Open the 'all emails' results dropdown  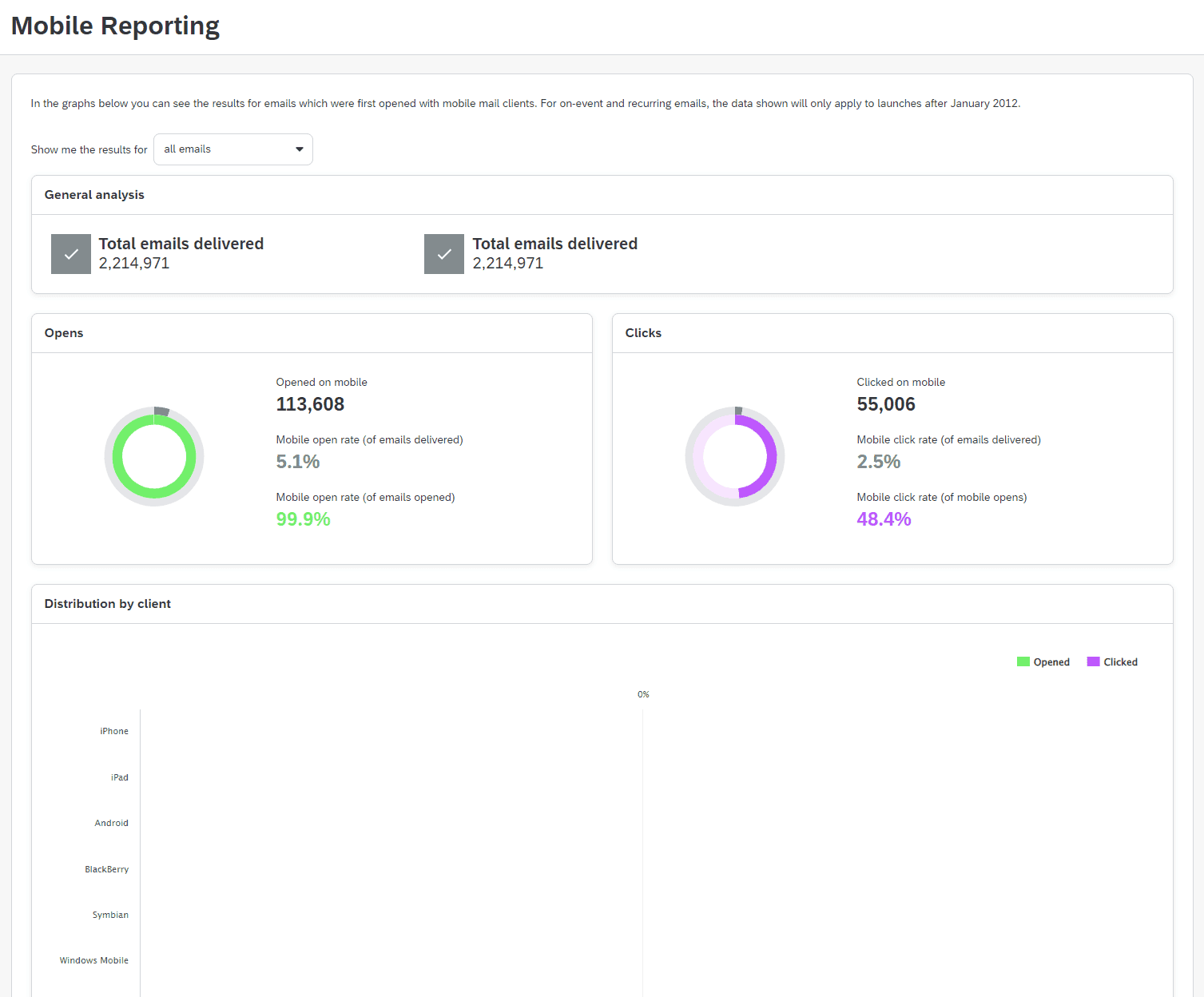point(232,149)
